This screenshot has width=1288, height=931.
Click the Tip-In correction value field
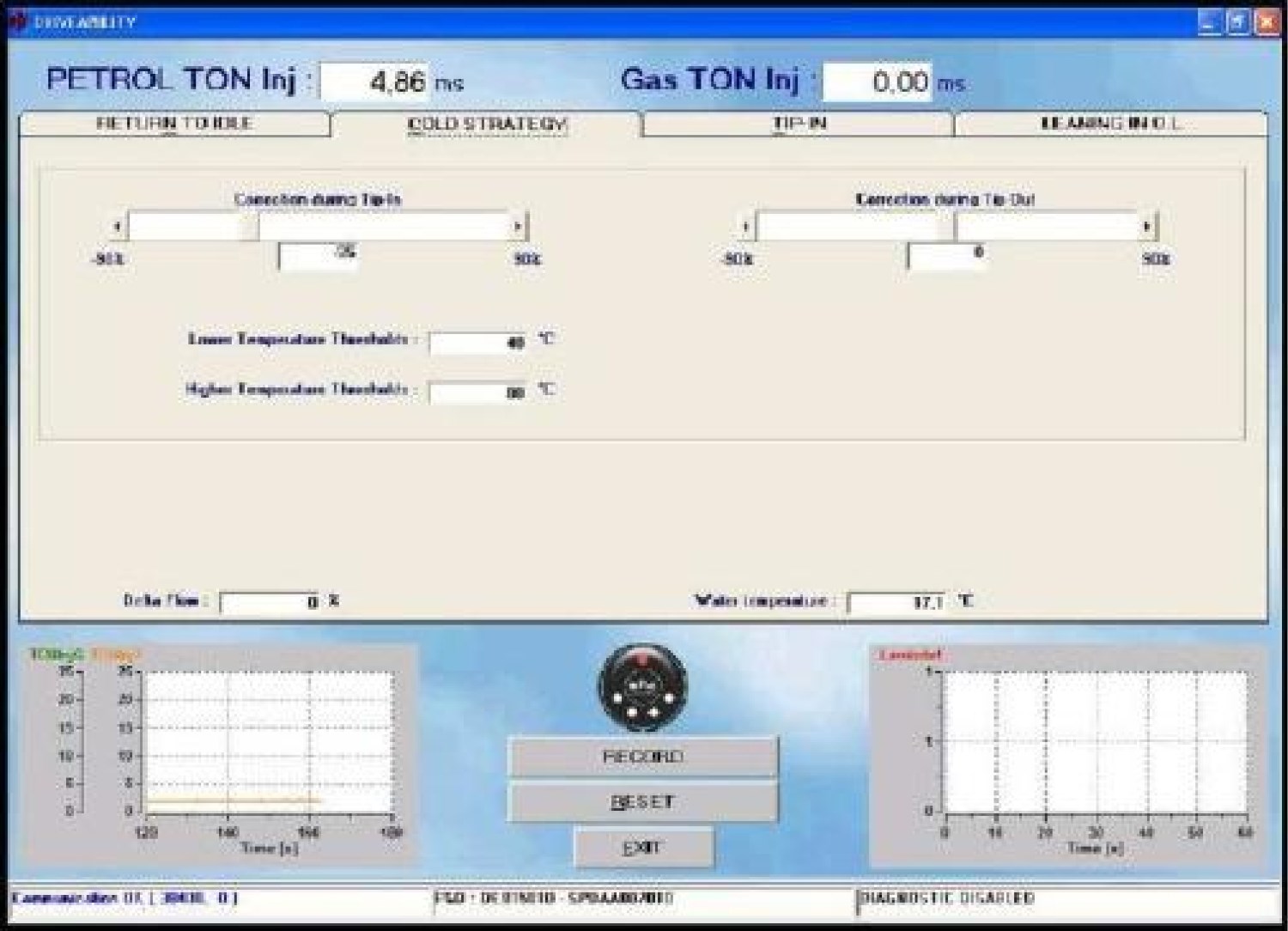point(318,256)
